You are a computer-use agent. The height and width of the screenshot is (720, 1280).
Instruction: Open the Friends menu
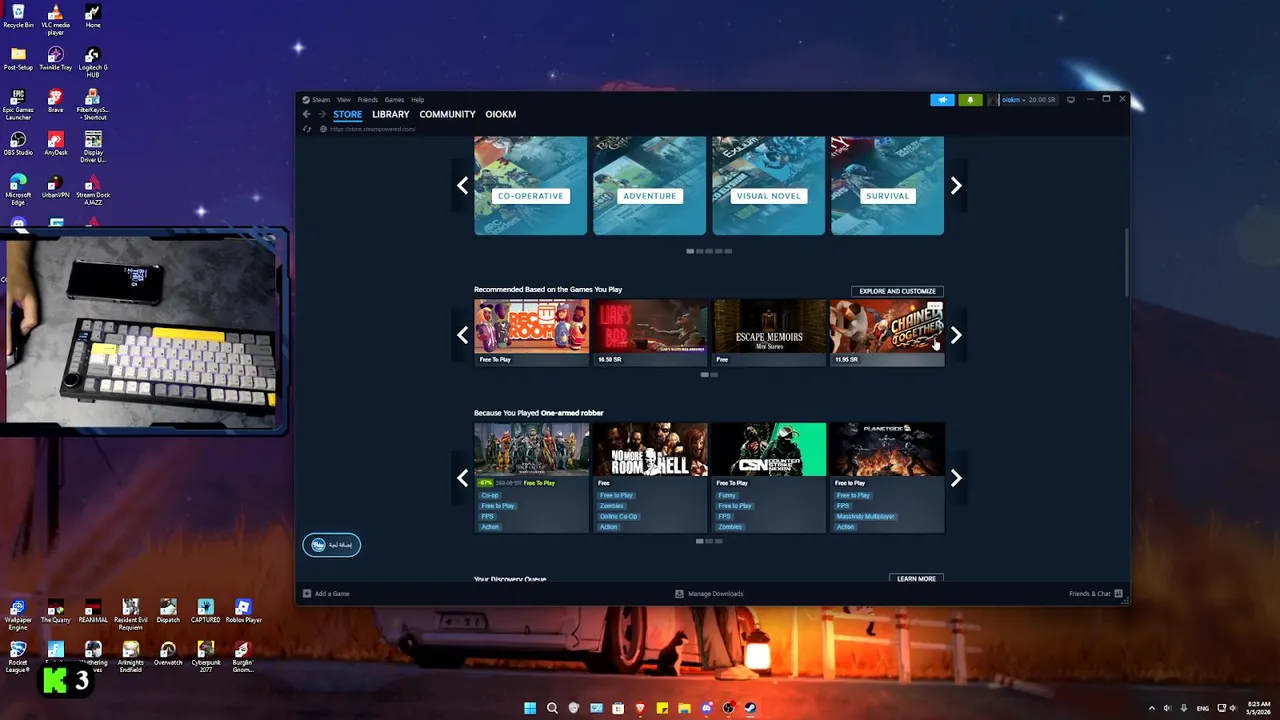click(x=368, y=100)
